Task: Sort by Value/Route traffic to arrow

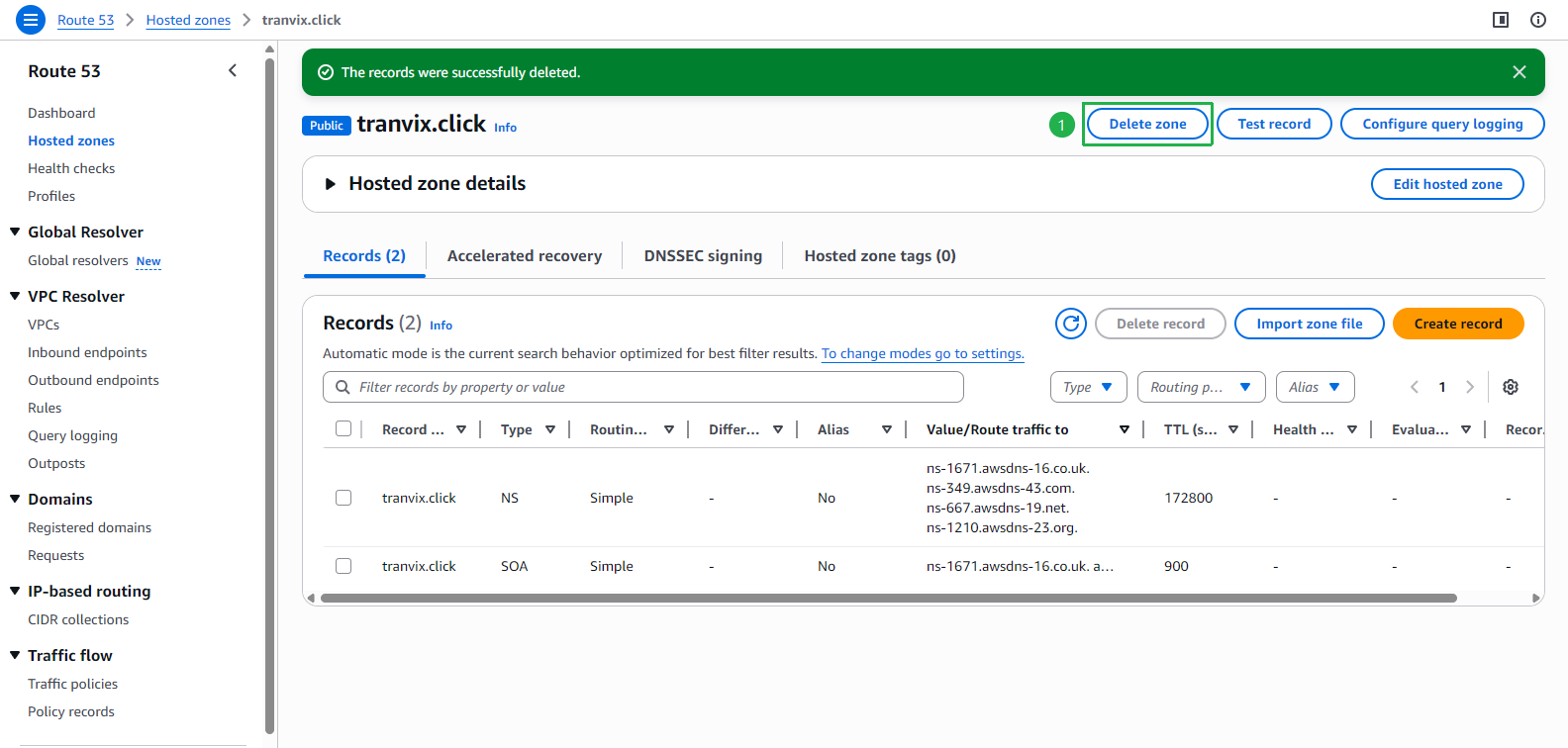Action: pos(1125,429)
